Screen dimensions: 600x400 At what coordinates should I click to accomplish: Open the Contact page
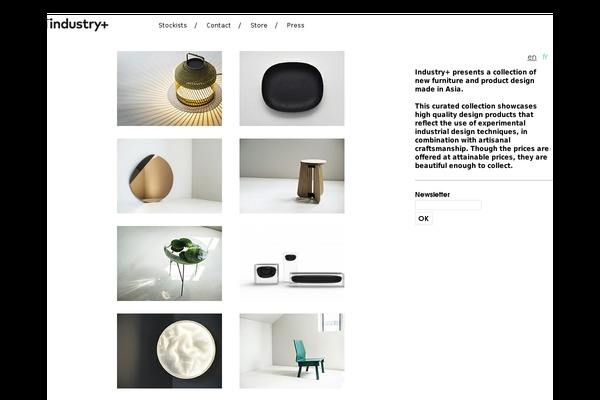tap(218, 25)
